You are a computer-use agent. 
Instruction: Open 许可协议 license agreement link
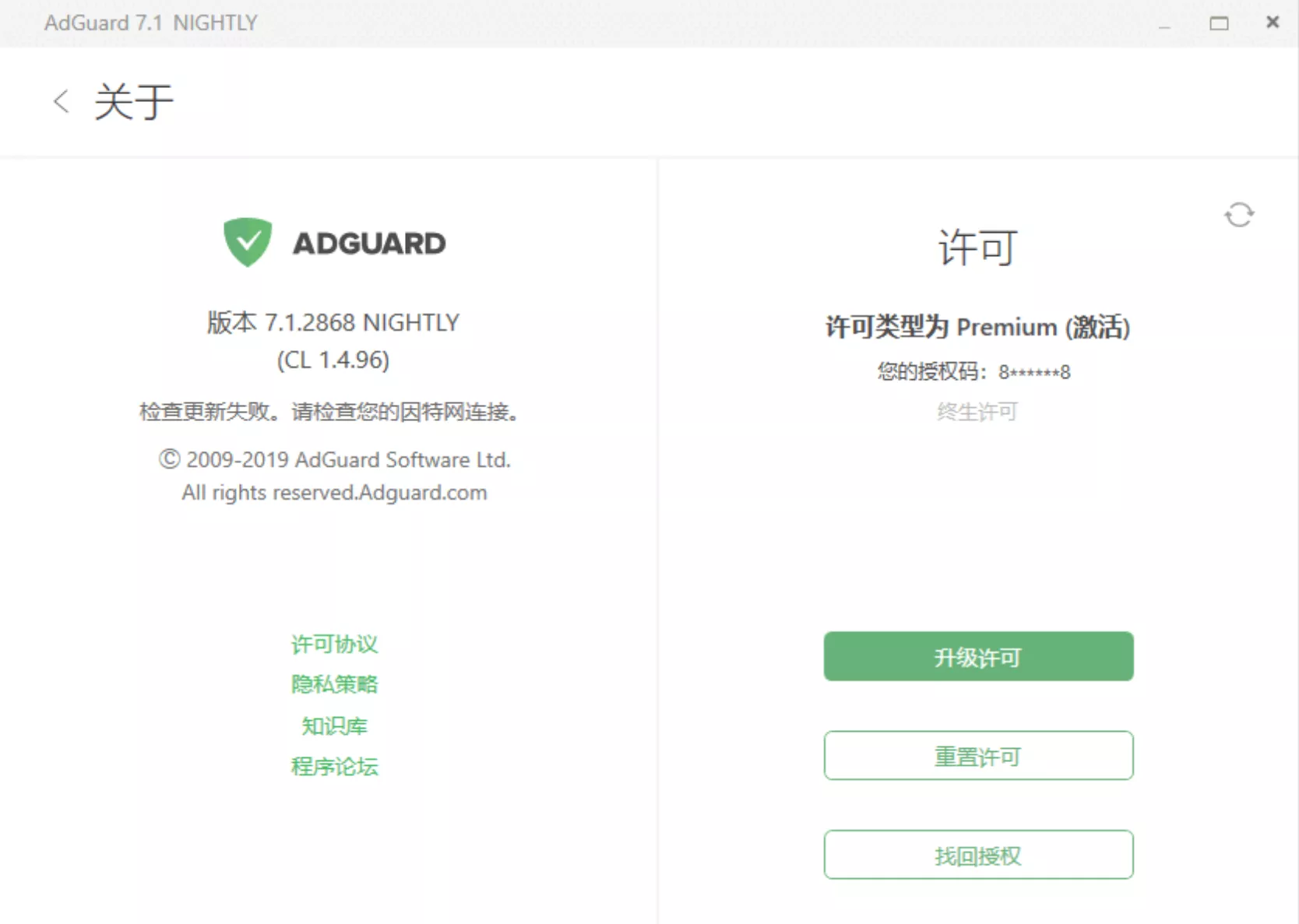coord(333,644)
